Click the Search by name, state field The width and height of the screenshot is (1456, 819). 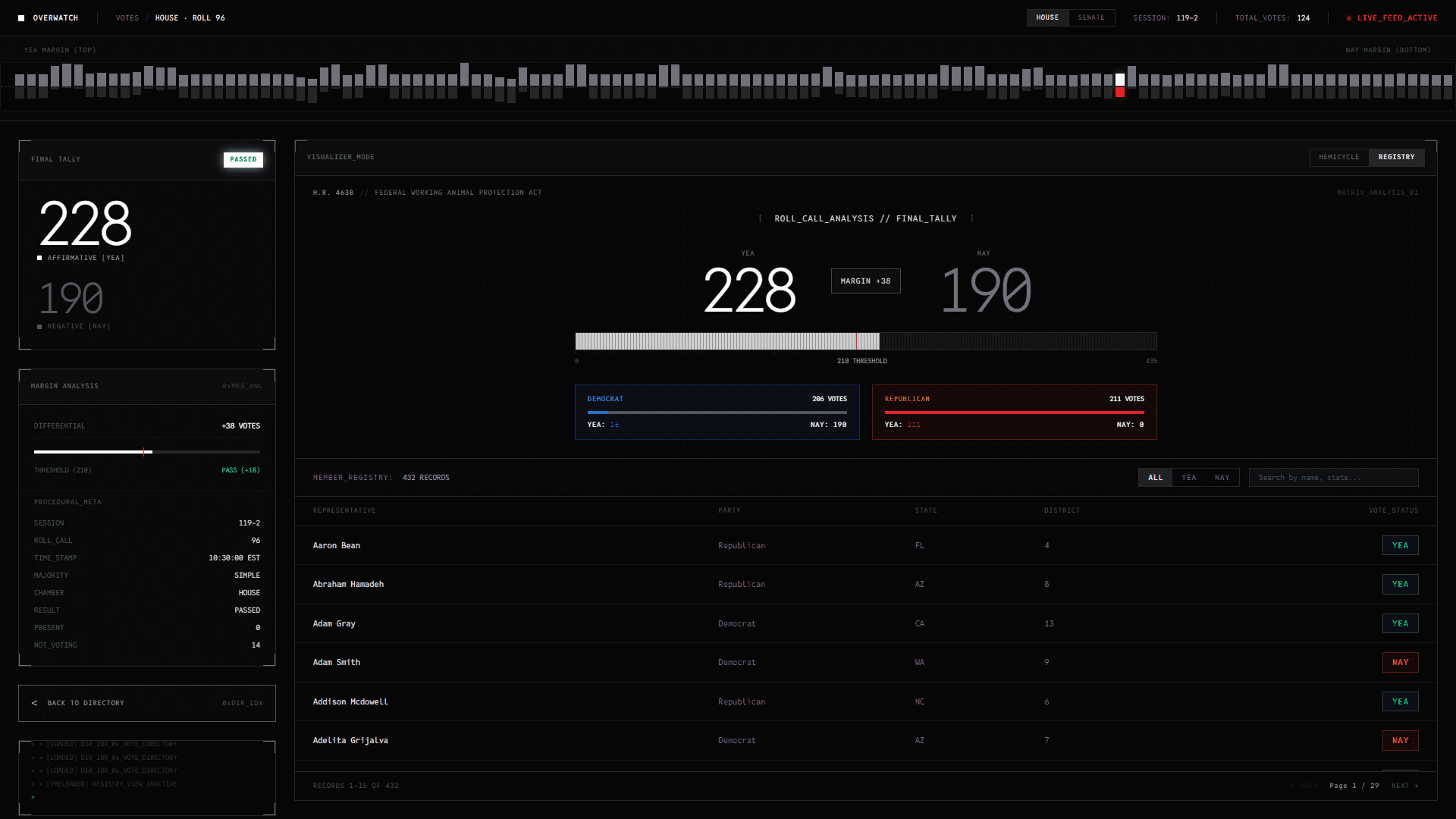pos(1333,478)
